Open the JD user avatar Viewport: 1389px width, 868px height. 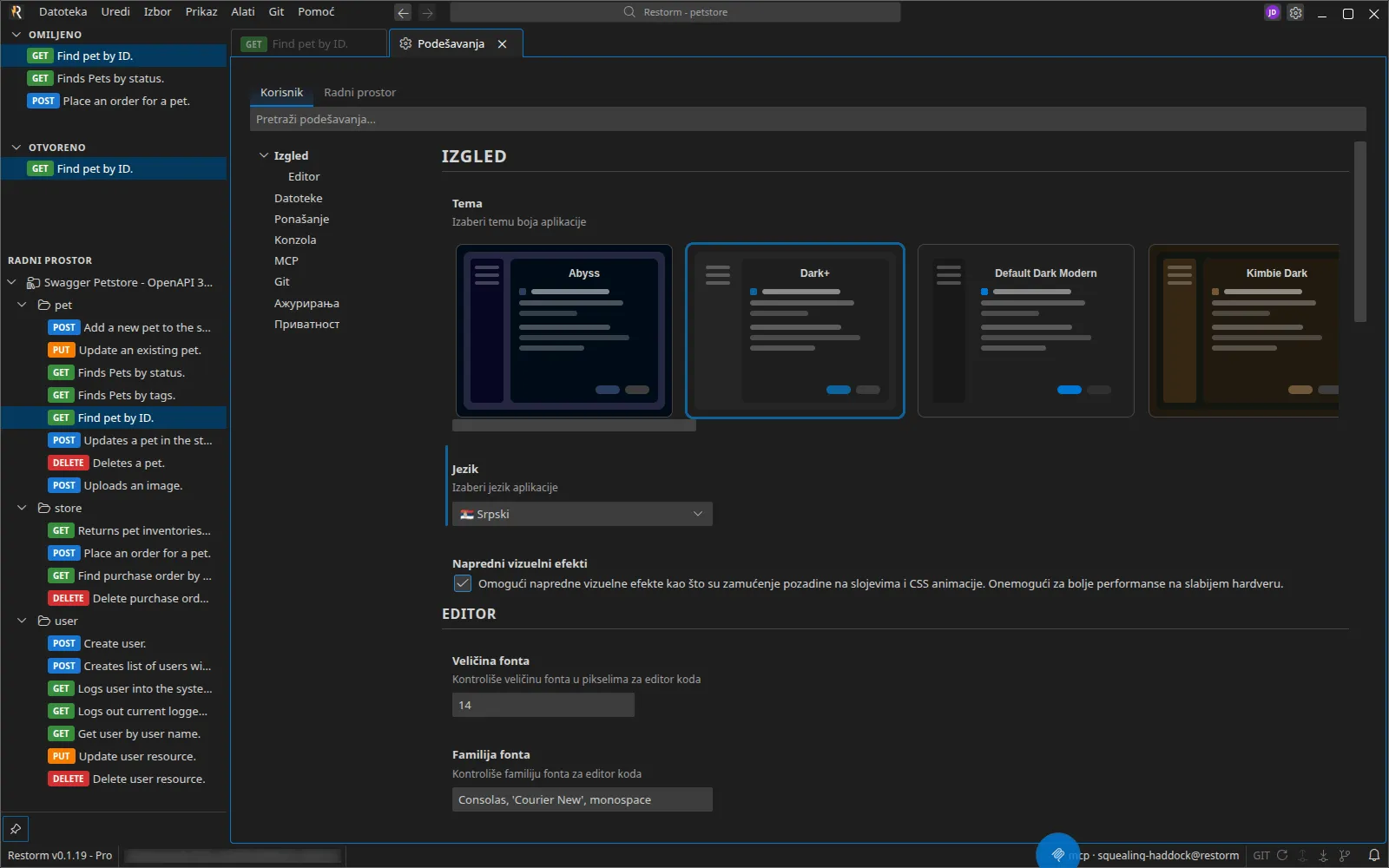pyautogui.click(x=1272, y=13)
